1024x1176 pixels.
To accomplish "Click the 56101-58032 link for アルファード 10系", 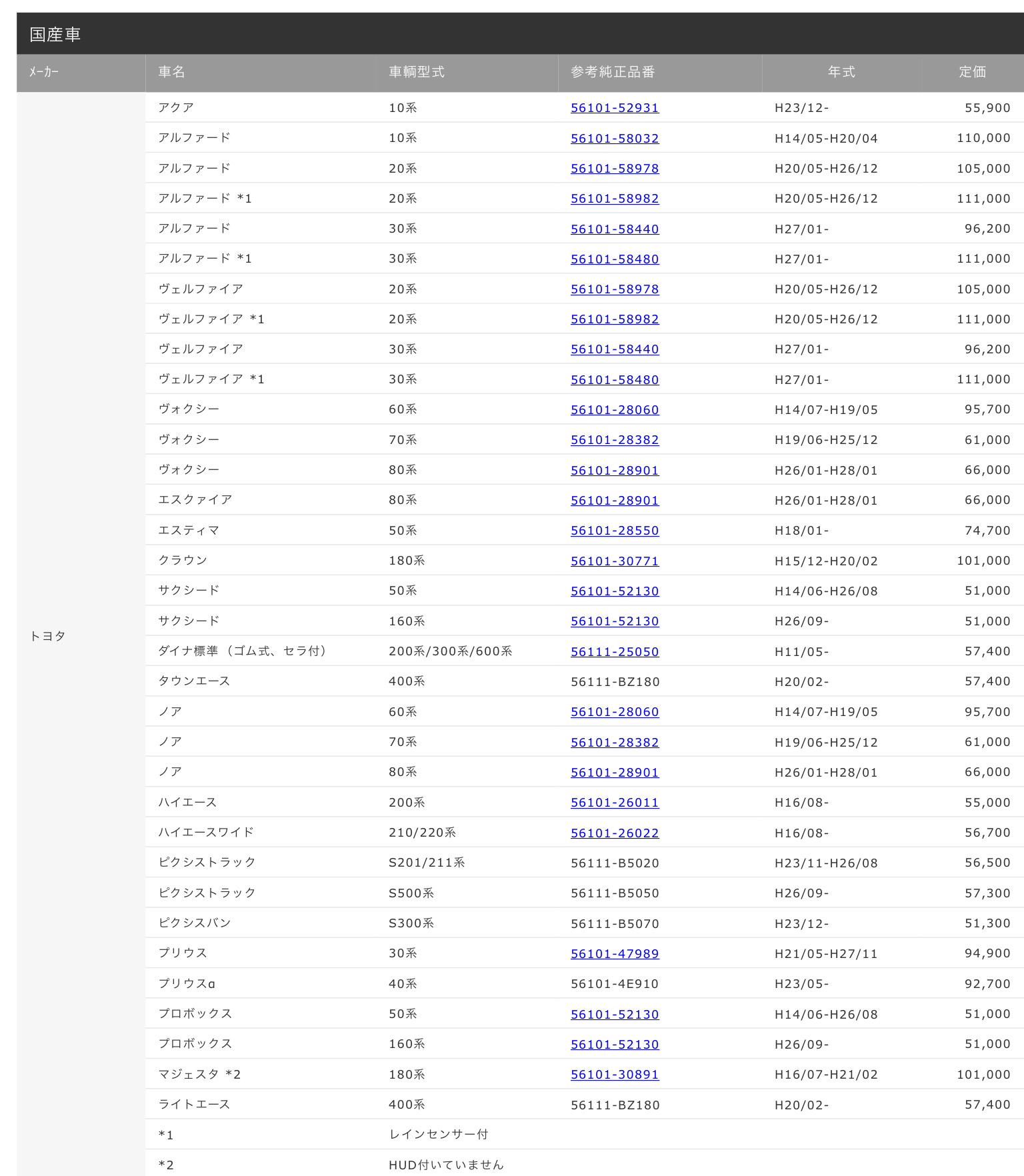I will coord(614,138).
